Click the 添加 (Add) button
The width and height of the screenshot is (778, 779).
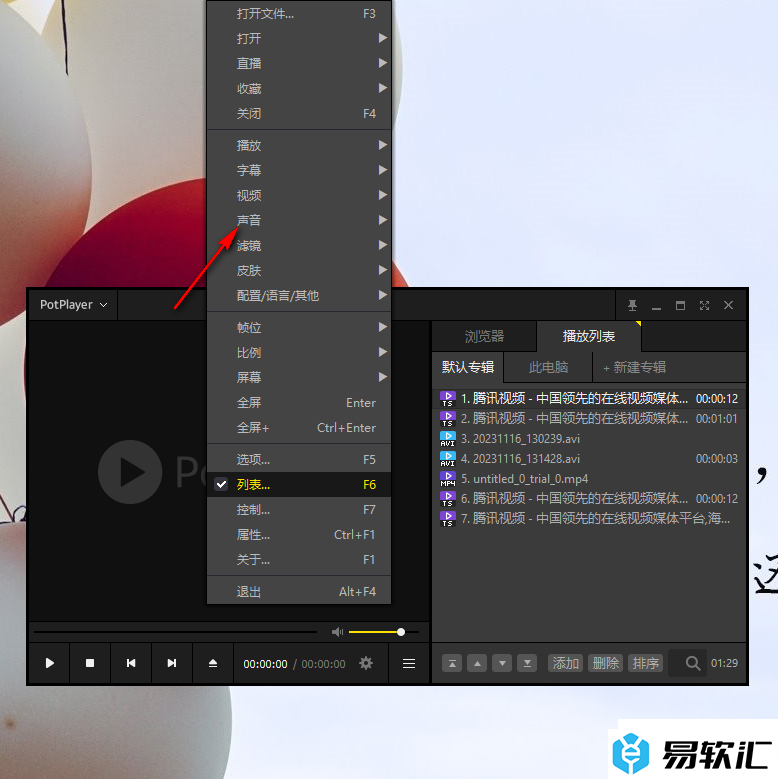point(565,663)
